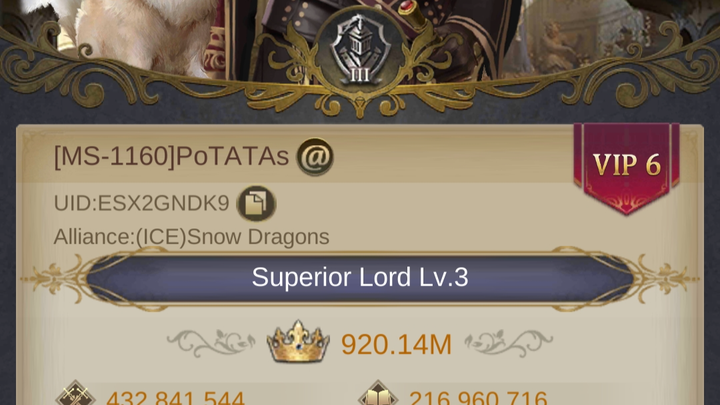Tap the white dog in the portrait
The height and width of the screenshot is (405, 720).
point(142,34)
